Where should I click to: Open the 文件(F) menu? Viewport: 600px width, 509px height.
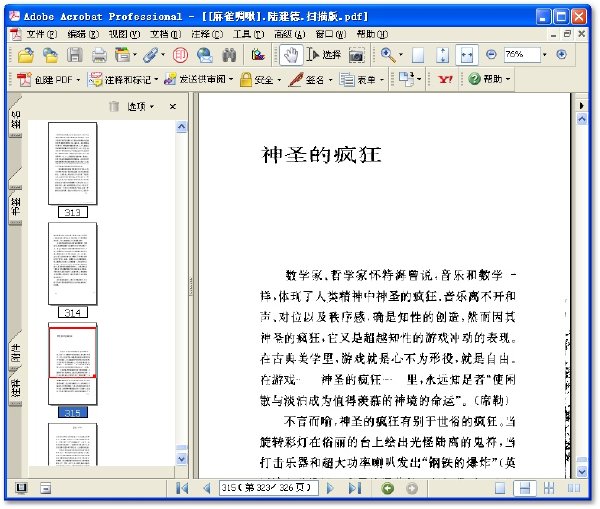41,34
